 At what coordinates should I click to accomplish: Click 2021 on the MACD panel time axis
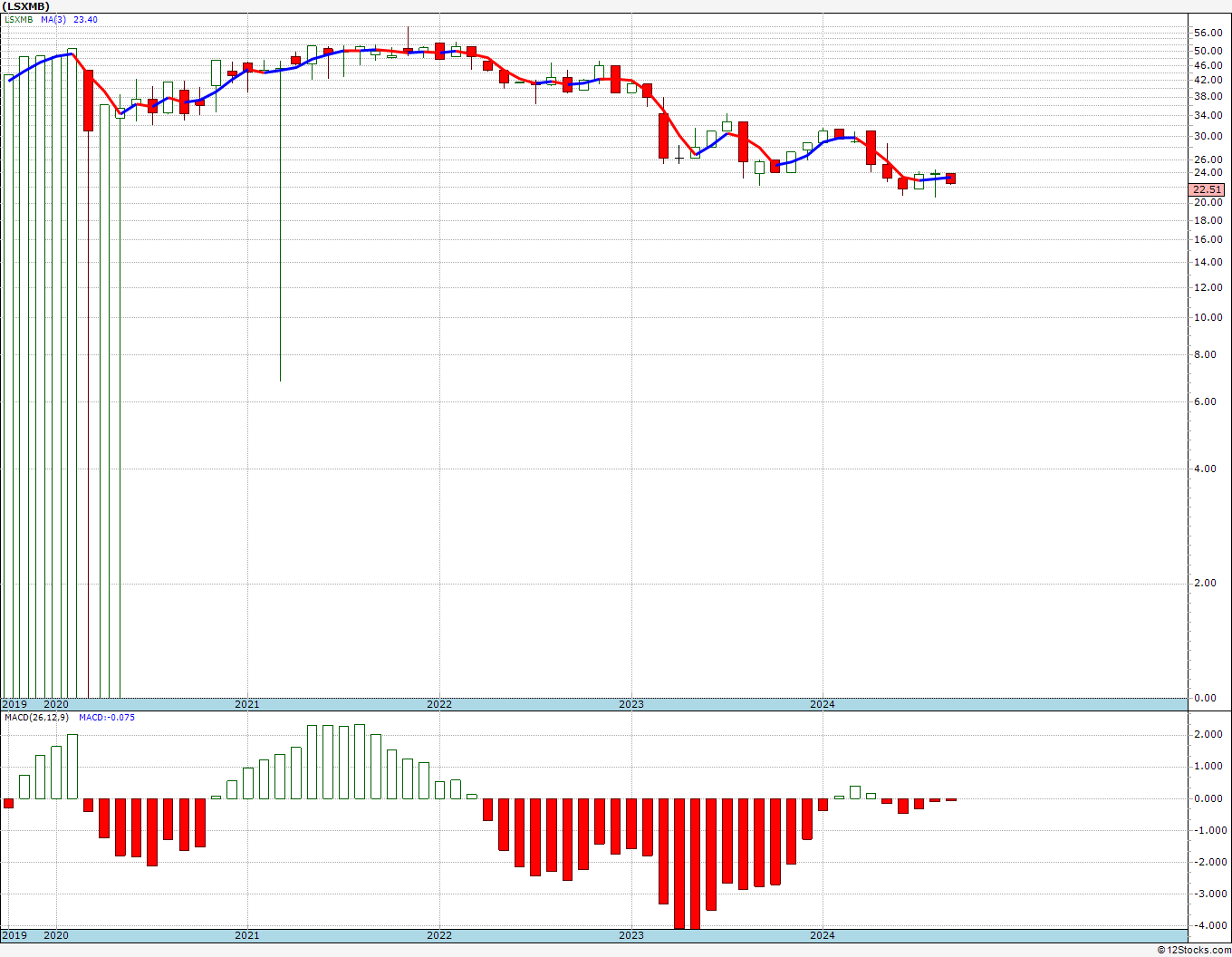pyautogui.click(x=247, y=935)
